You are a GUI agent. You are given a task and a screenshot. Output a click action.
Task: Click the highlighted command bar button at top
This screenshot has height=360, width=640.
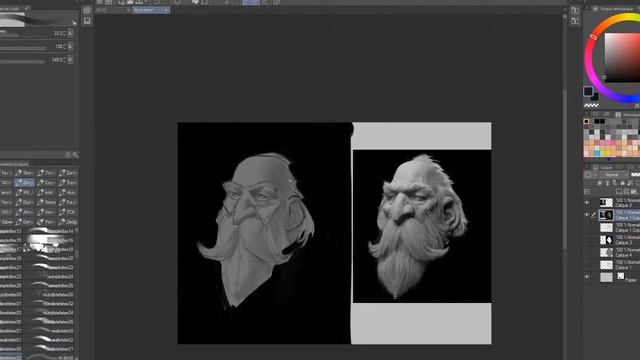tap(251, 2)
